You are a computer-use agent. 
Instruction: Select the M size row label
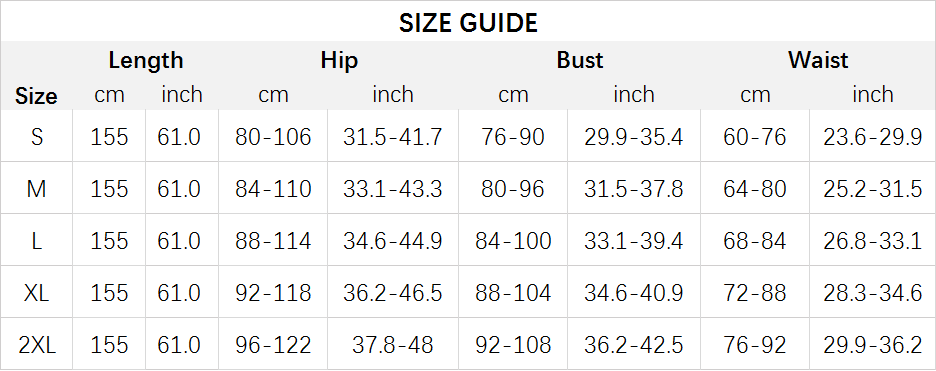(36, 189)
